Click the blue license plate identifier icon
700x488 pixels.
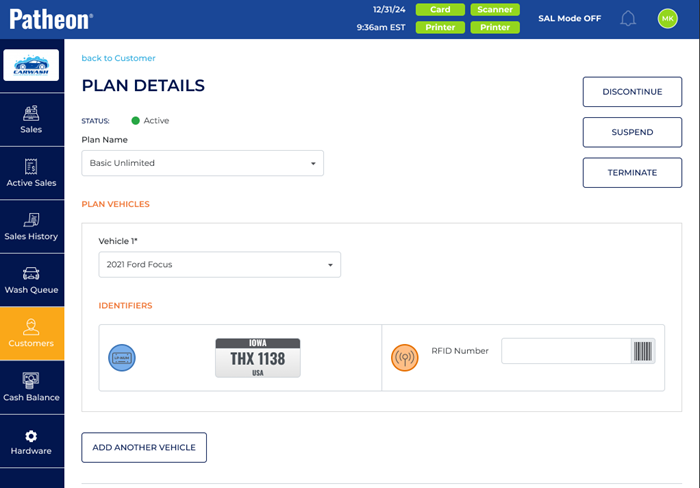(x=122, y=357)
